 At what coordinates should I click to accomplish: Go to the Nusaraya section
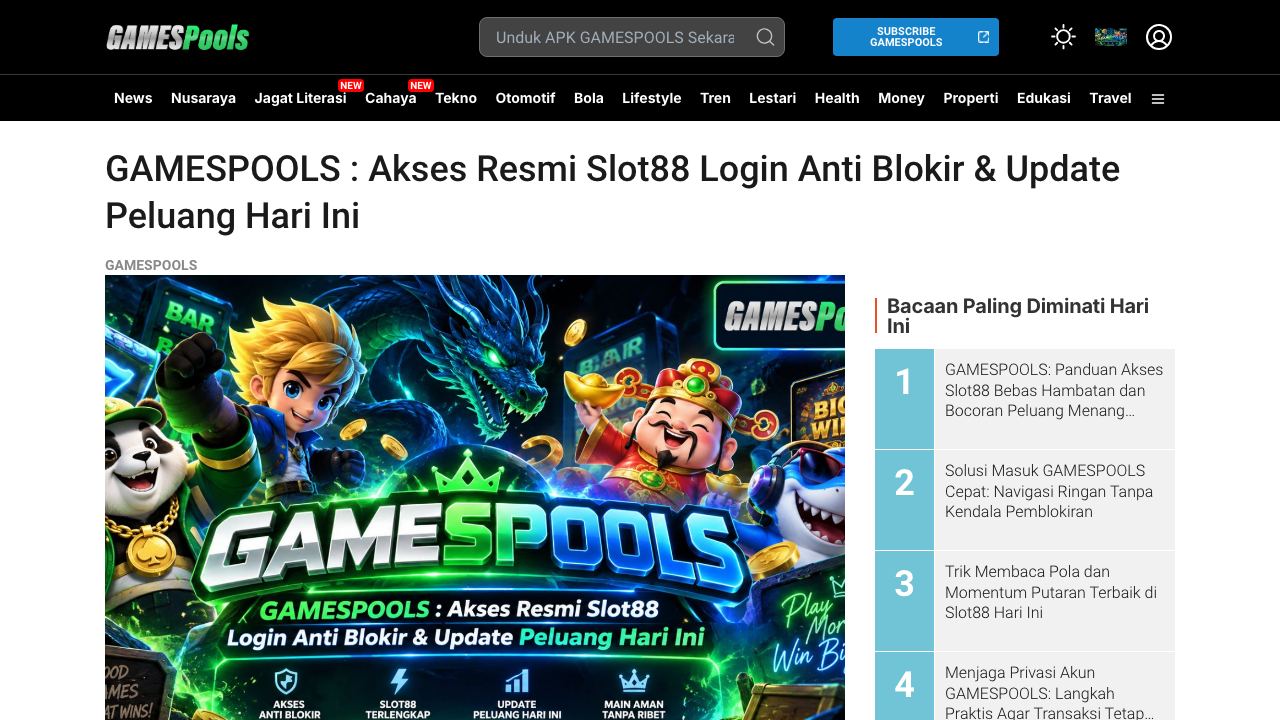203,98
